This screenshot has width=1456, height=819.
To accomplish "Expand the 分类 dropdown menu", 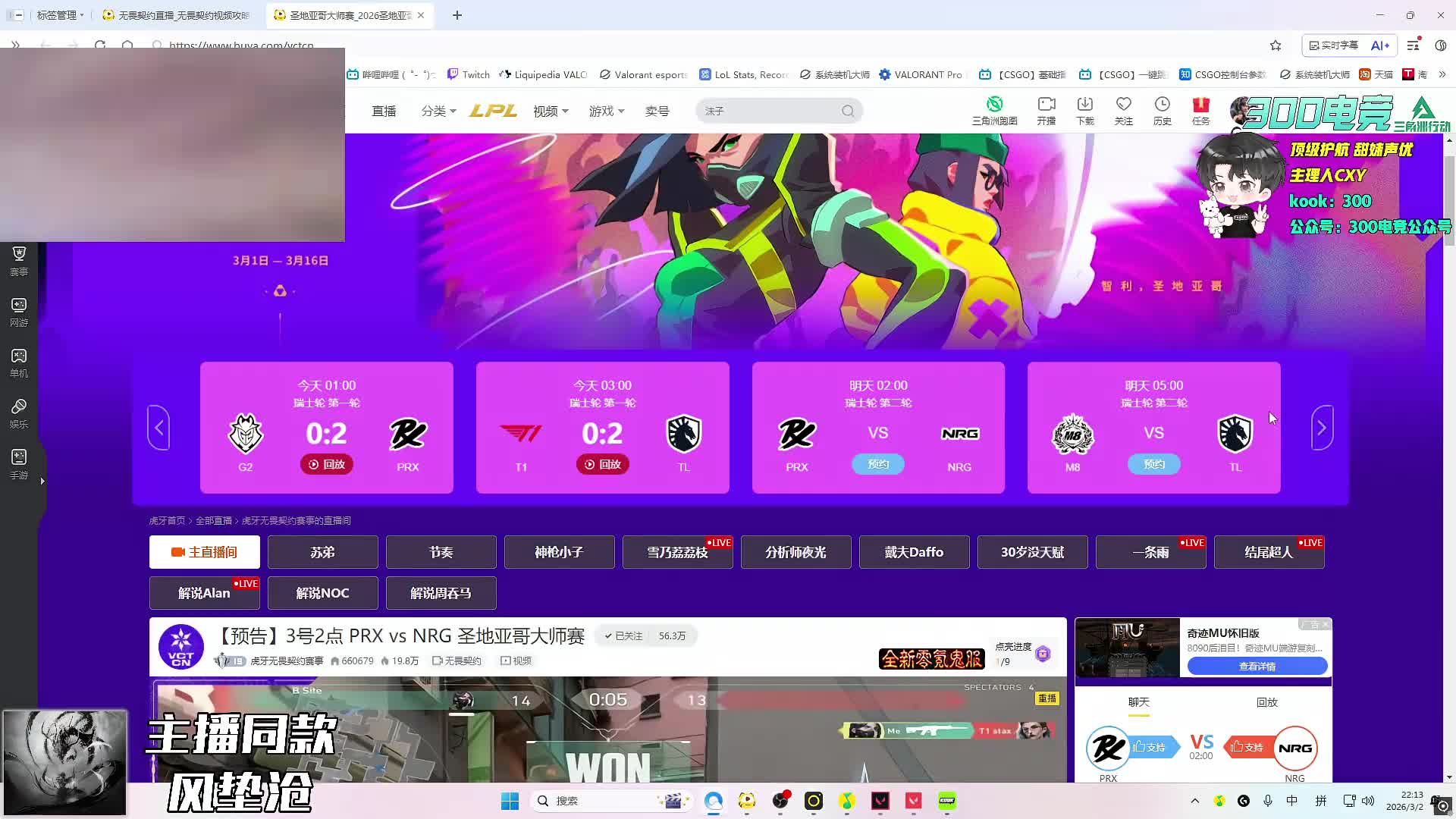I will [438, 111].
